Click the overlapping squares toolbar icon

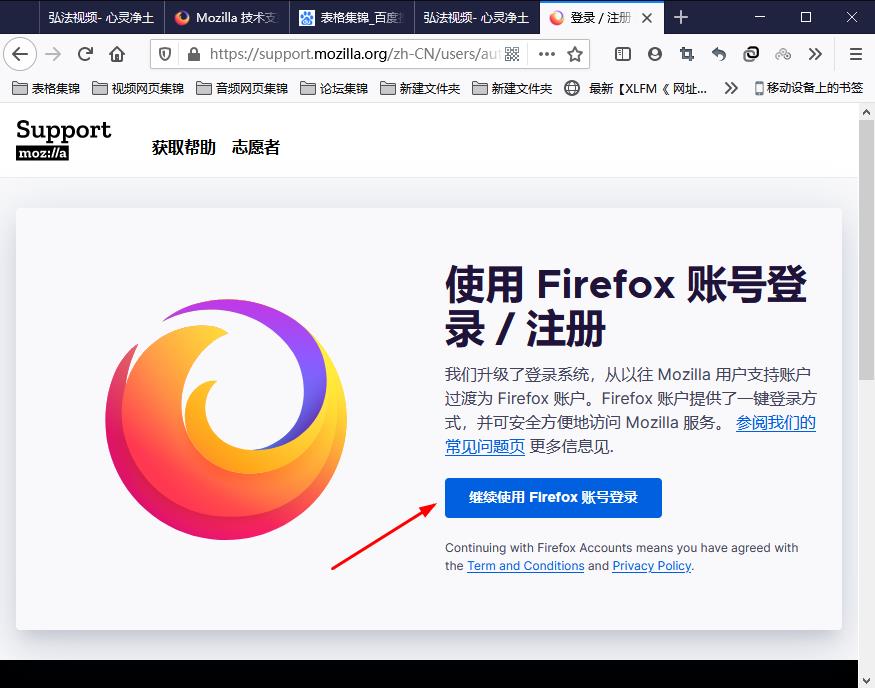click(x=751, y=54)
